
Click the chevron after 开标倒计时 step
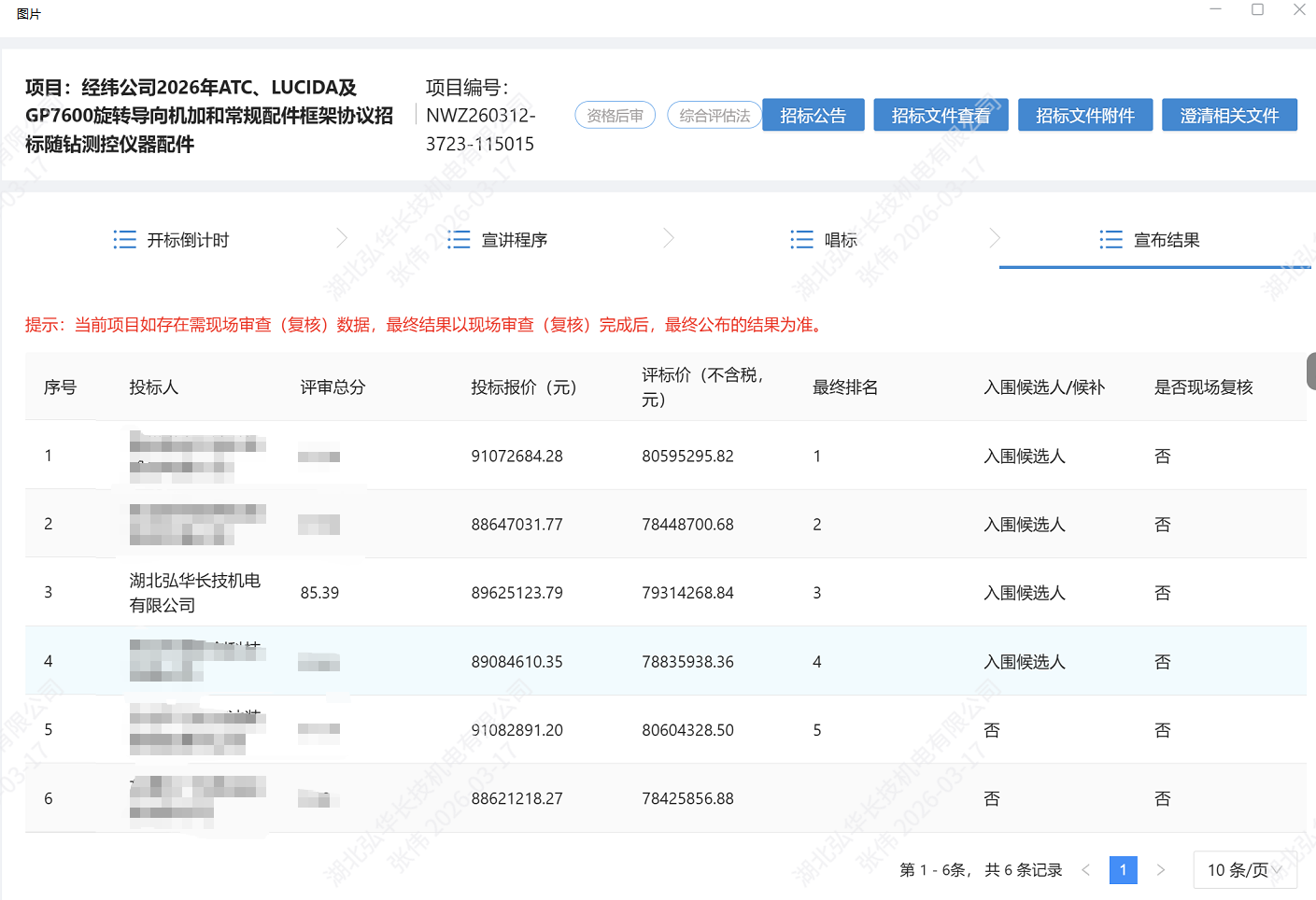coord(342,239)
